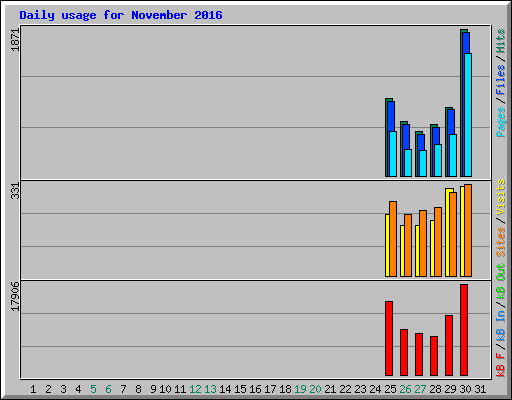Viewport: 512px width, 400px height.
Task: Click the cyan Pages bar for day 28
Action: tap(438, 160)
